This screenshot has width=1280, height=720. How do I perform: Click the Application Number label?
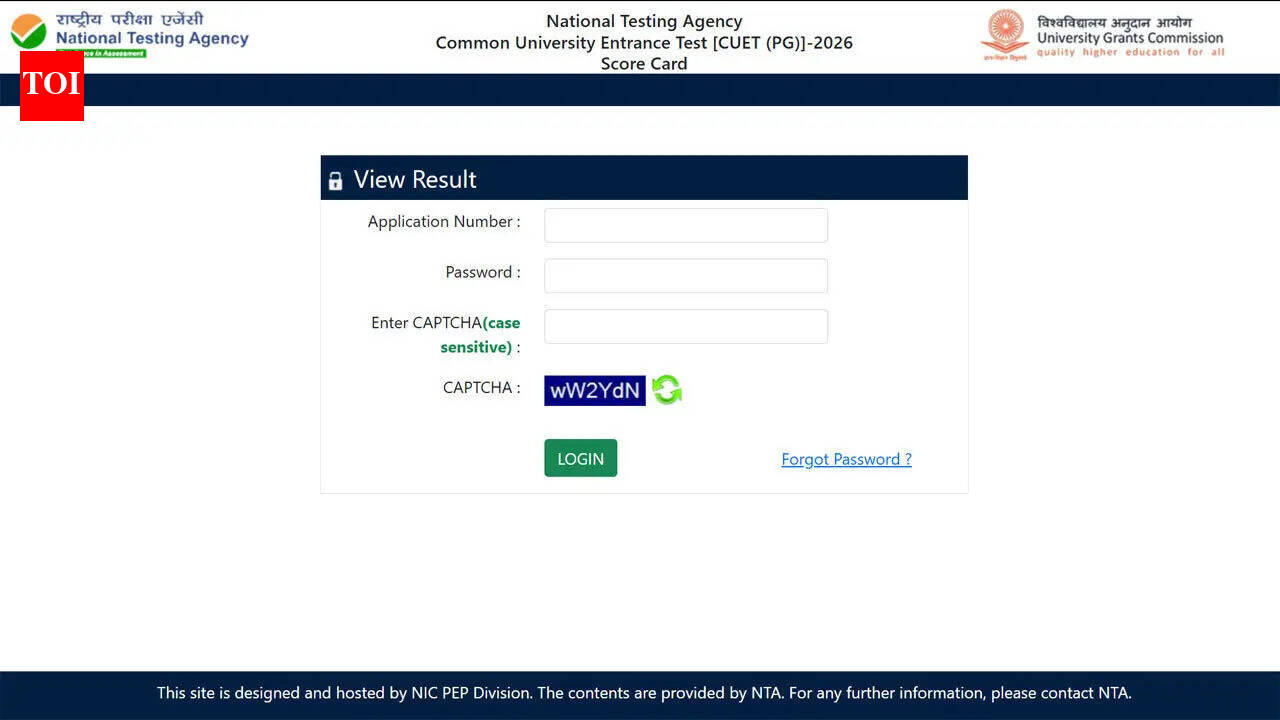[x=443, y=221]
